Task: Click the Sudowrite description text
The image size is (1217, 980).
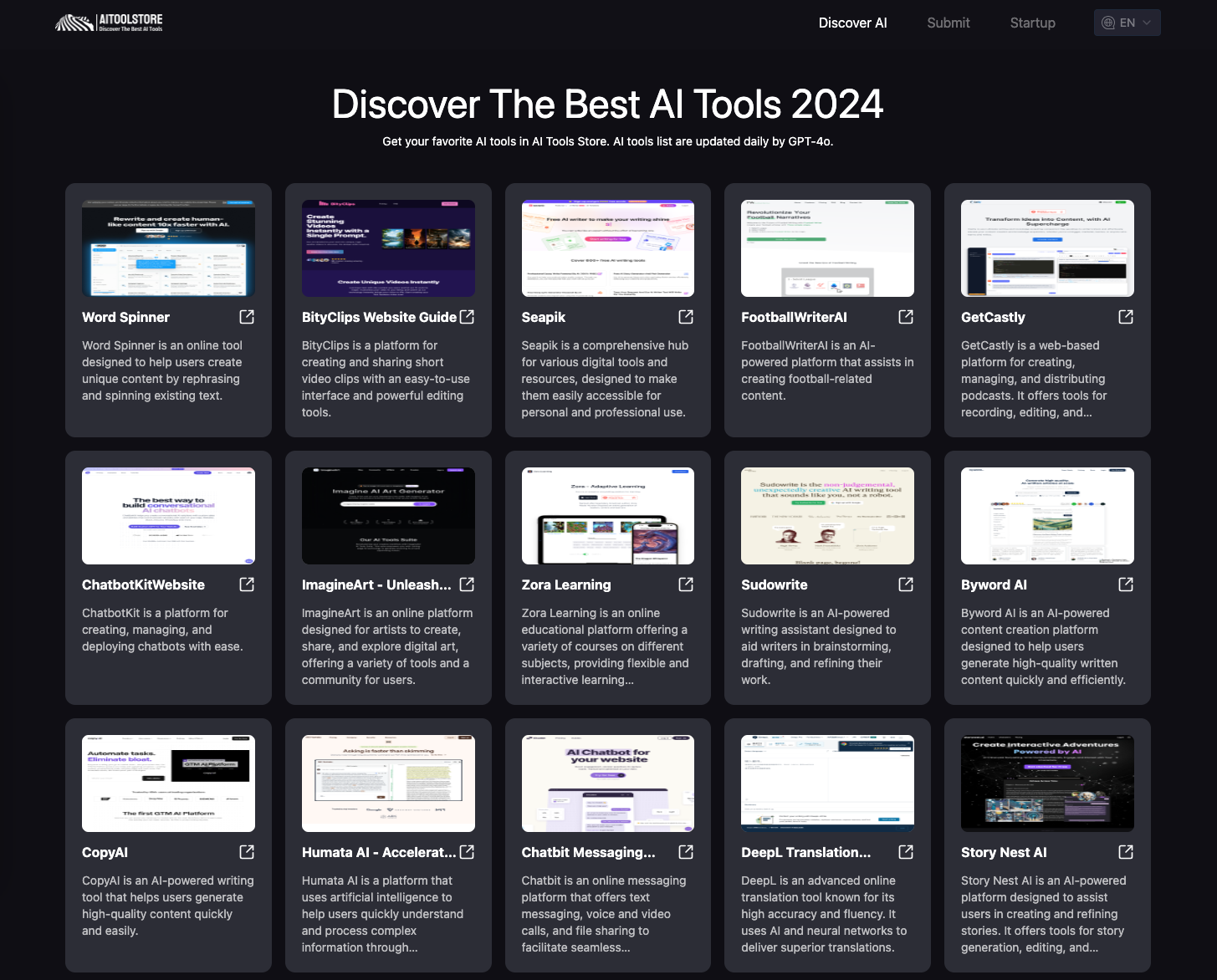Action: point(819,646)
